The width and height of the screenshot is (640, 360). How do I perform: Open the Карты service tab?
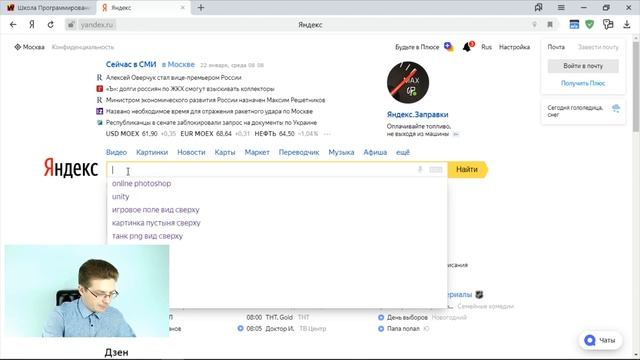coord(225,152)
